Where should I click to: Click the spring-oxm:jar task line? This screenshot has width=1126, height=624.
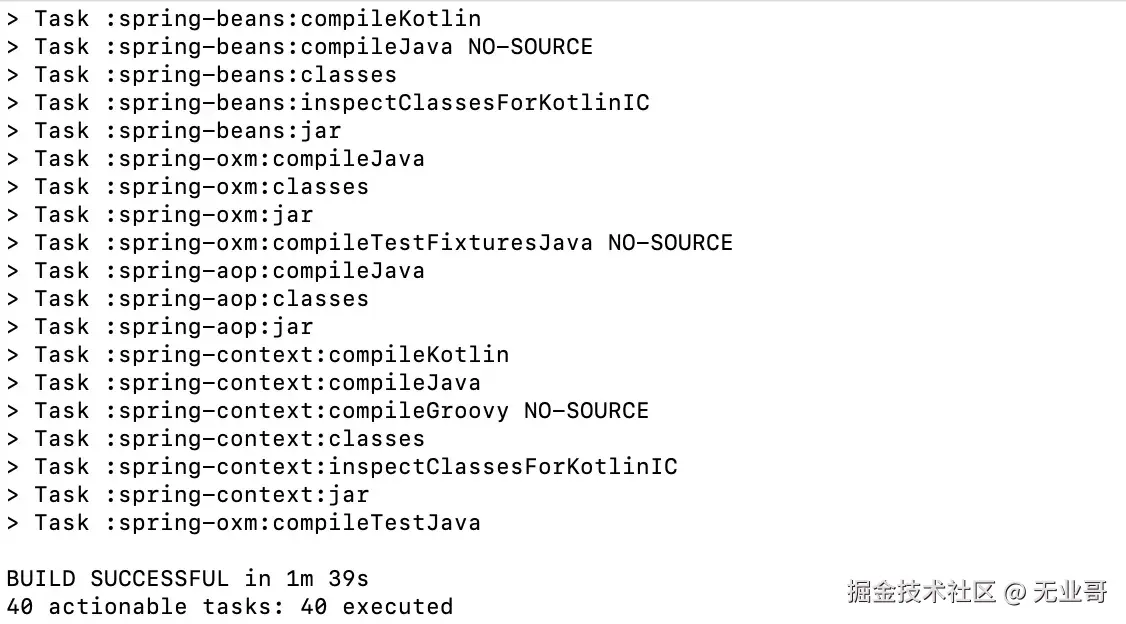coord(159,215)
